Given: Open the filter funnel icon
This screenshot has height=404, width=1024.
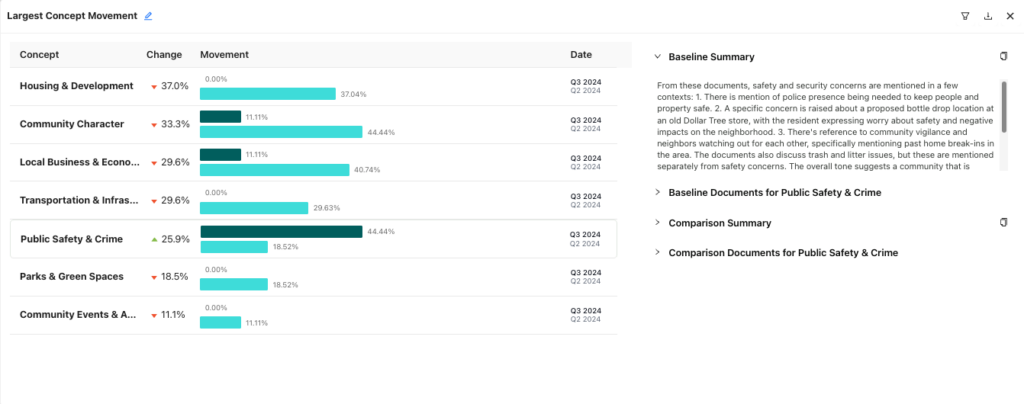Looking at the screenshot, I should pos(965,16).
